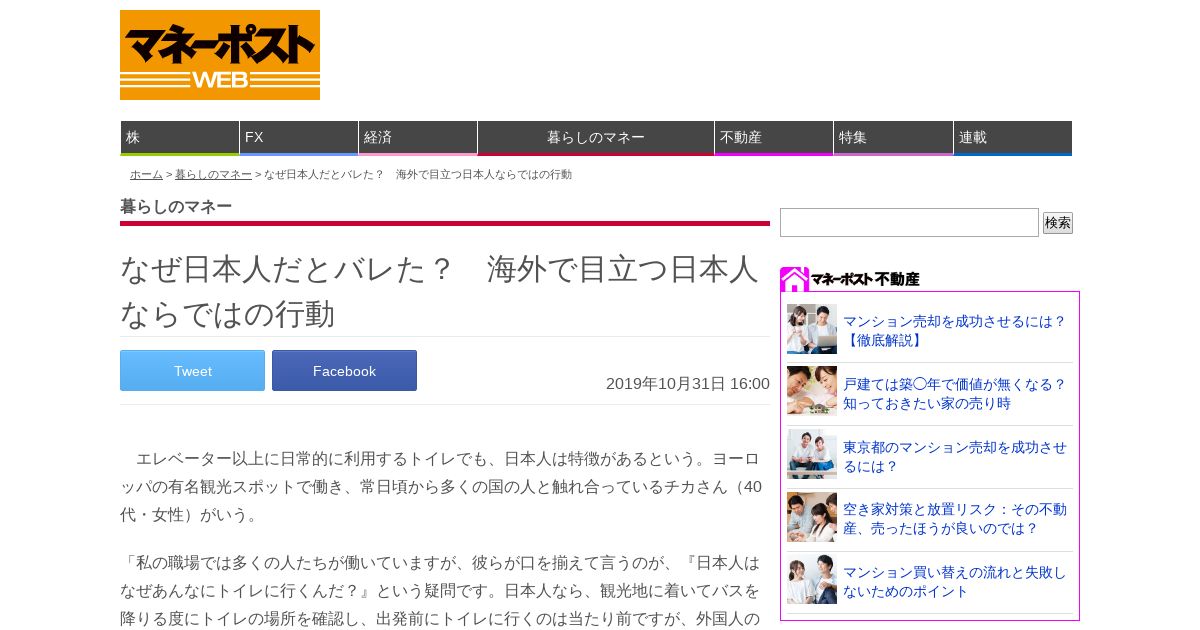
Task: Click the date 2019年10月31日 16:00
Action: pyautogui.click(x=688, y=383)
